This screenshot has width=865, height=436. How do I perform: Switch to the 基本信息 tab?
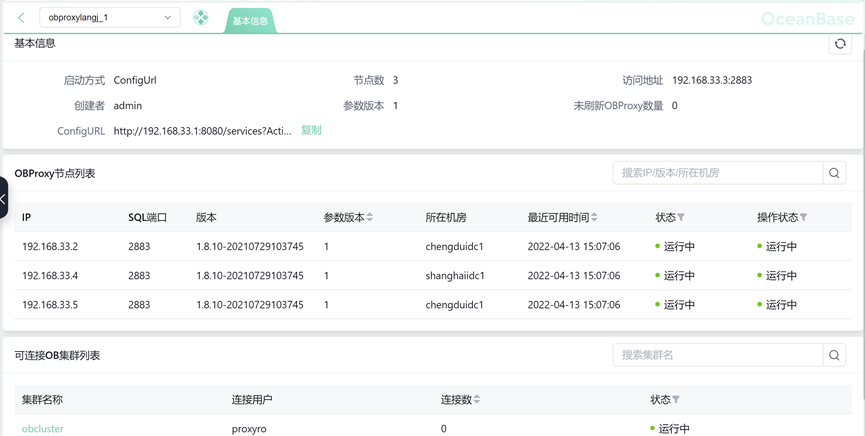250,21
